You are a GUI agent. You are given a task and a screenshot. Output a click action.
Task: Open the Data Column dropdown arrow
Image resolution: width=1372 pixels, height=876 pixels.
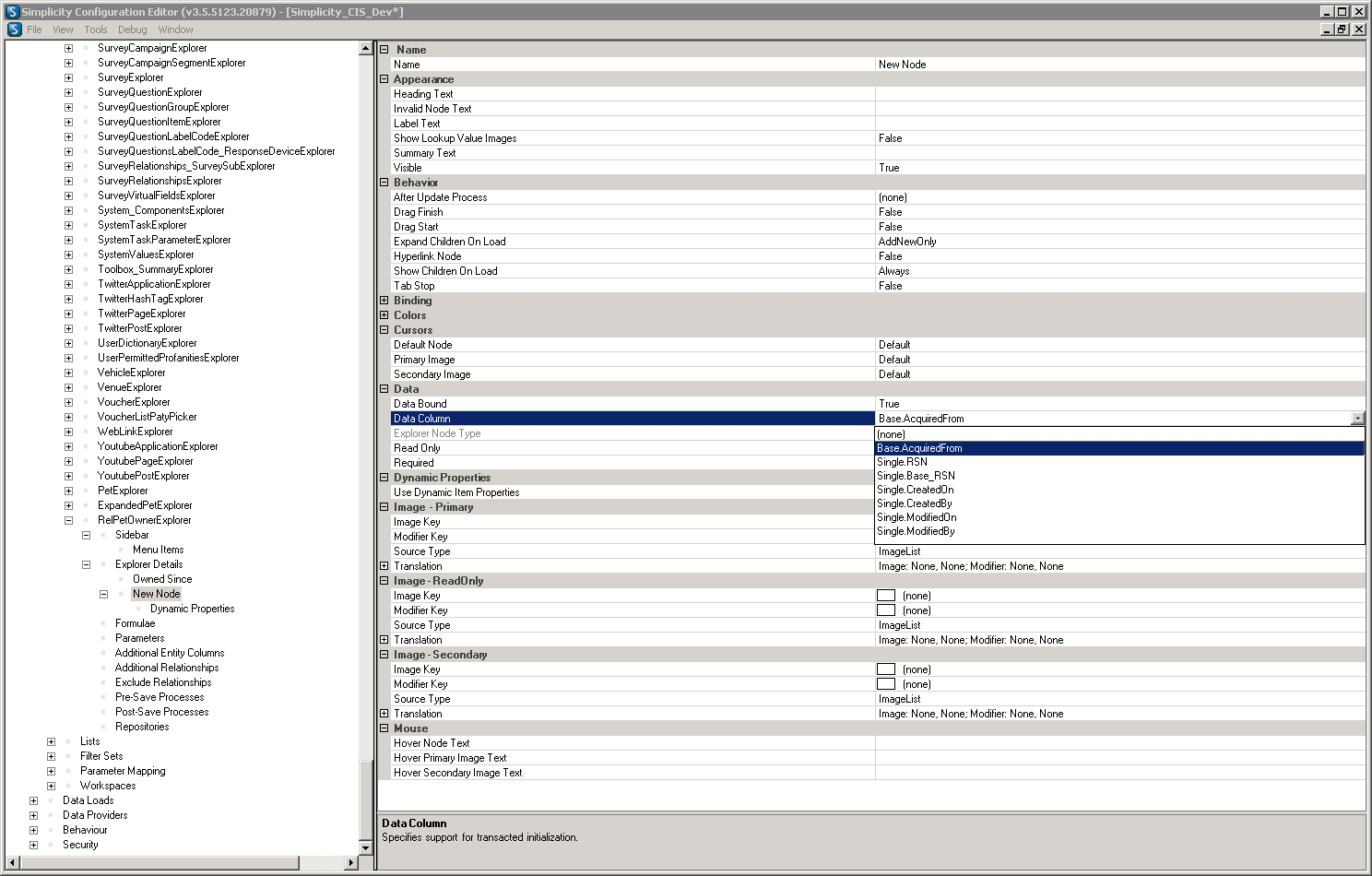(x=1357, y=419)
